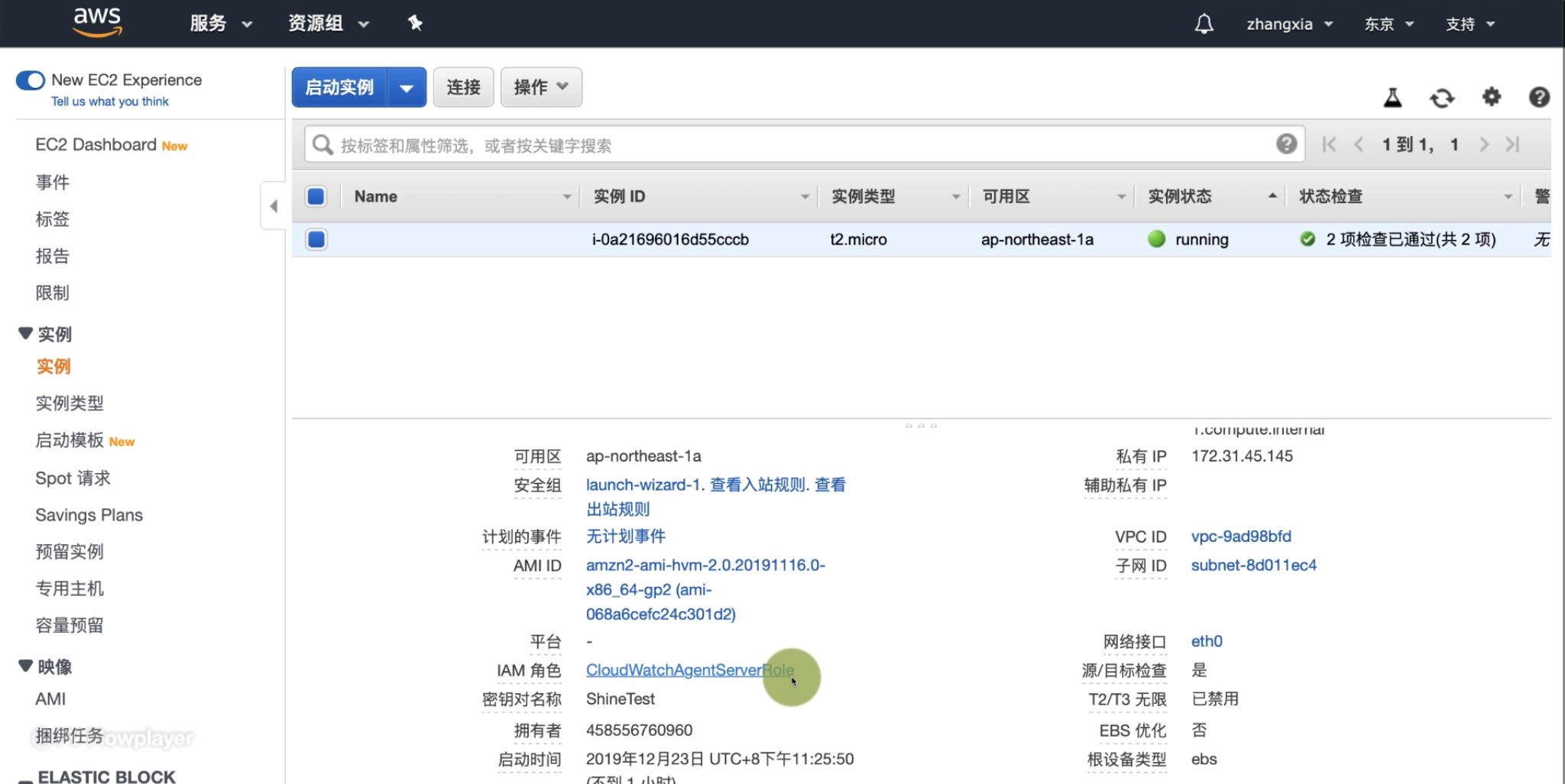
Task: Sort by the 可用区 column header
Action: [x=1053, y=196]
